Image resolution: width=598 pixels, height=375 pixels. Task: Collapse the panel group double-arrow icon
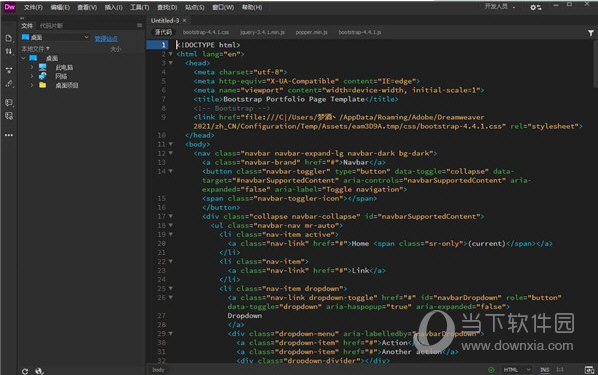(22, 18)
